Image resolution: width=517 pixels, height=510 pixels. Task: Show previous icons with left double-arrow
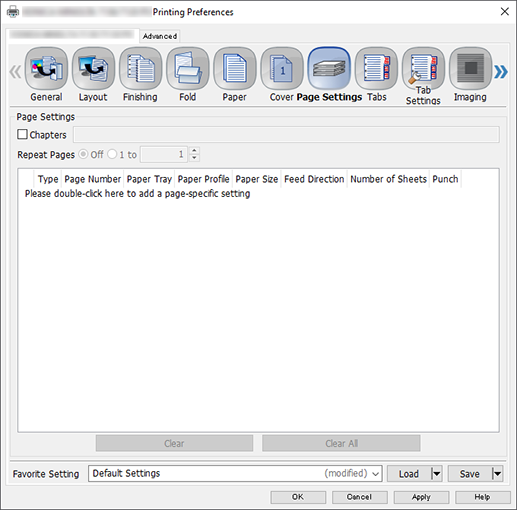click(x=15, y=72)
